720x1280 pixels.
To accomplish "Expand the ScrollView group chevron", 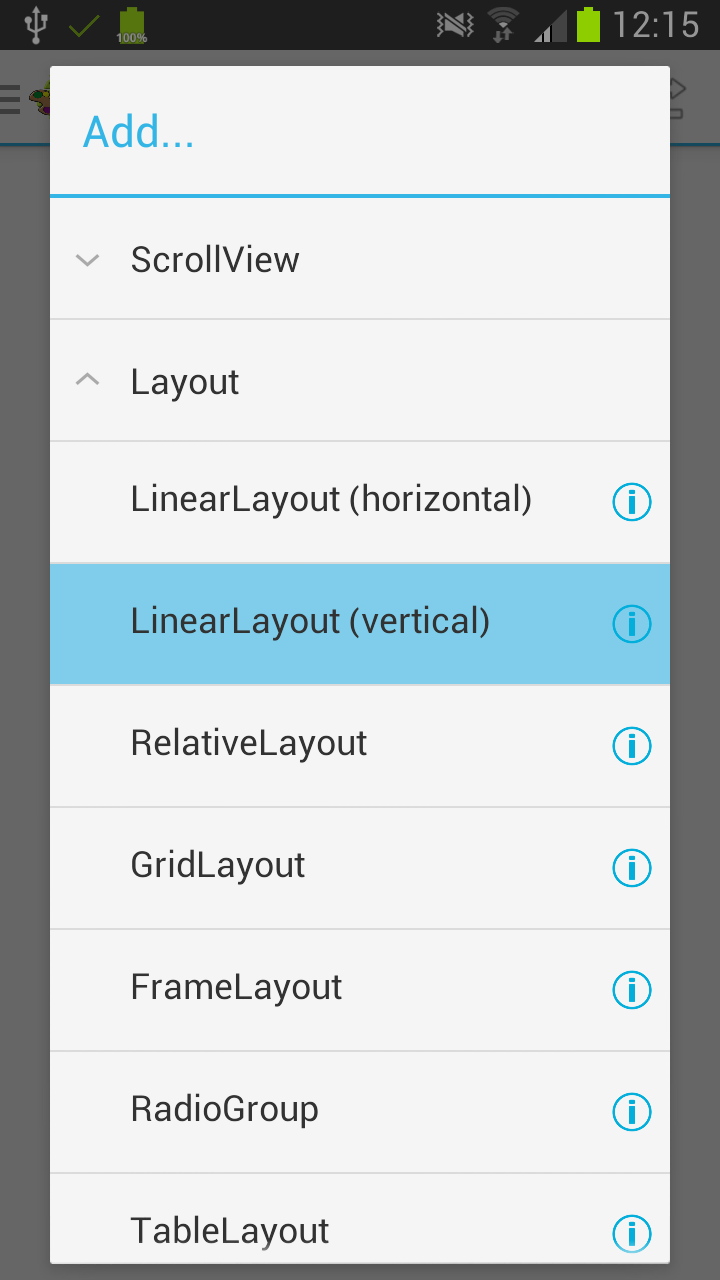I will click(88, 260).
